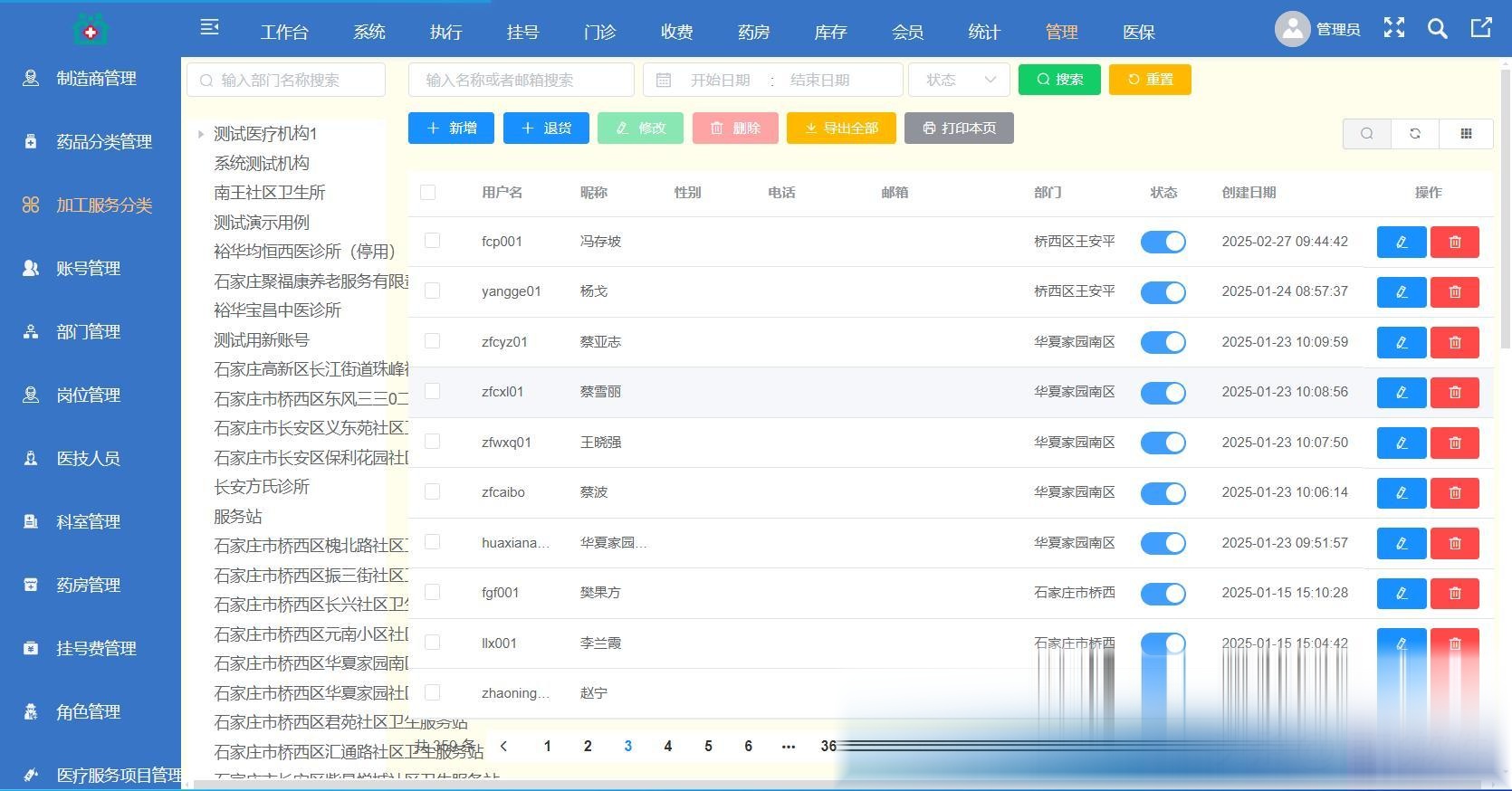Check the box for user fcp001
This screenshot has width=1512, height=791.
433,241
